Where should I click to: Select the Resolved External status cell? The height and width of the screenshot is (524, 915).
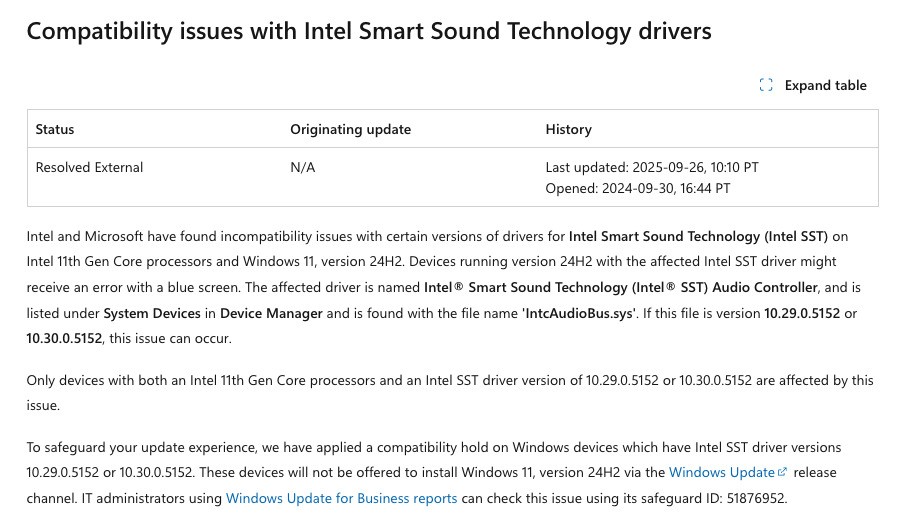[89, 167]
